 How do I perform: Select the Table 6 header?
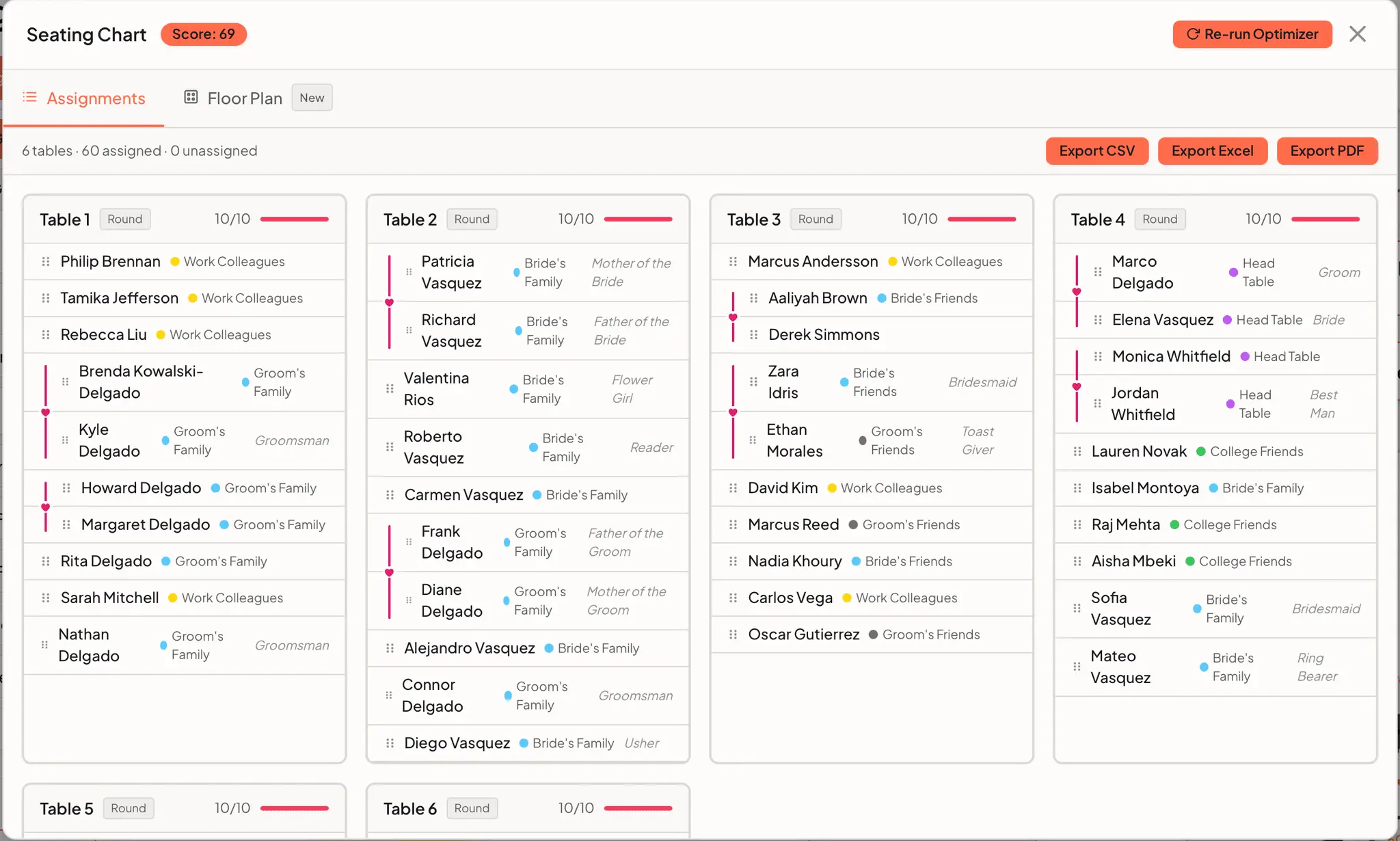[528, 808]
